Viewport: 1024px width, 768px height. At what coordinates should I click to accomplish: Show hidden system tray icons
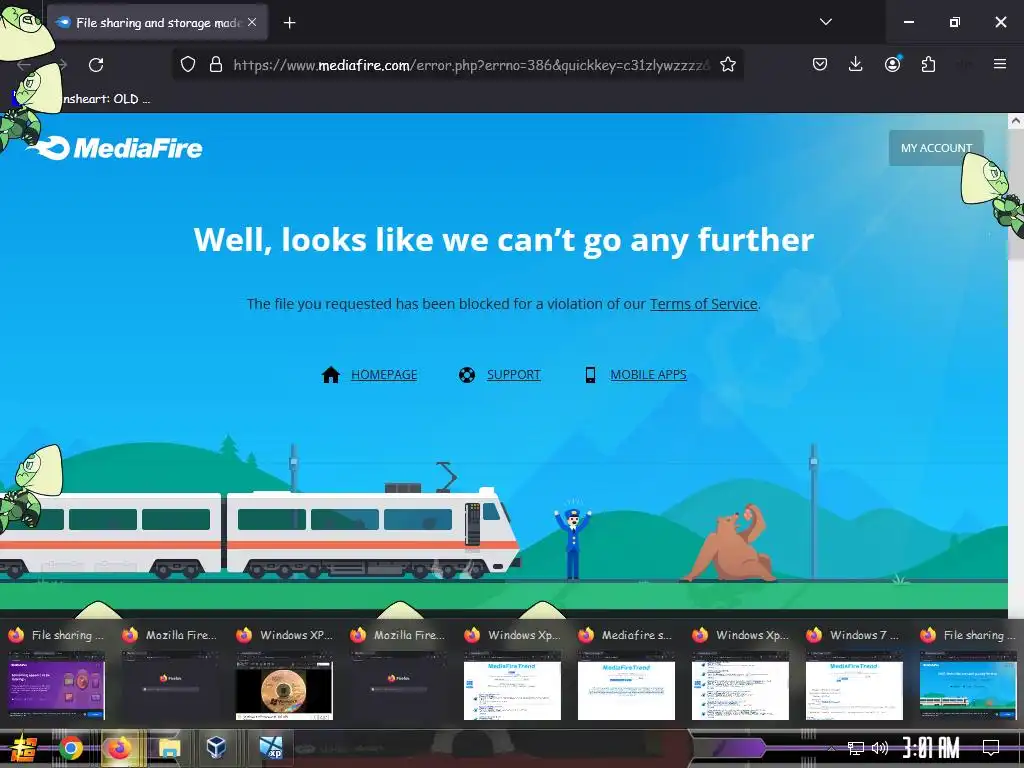(x=831, y=748)
